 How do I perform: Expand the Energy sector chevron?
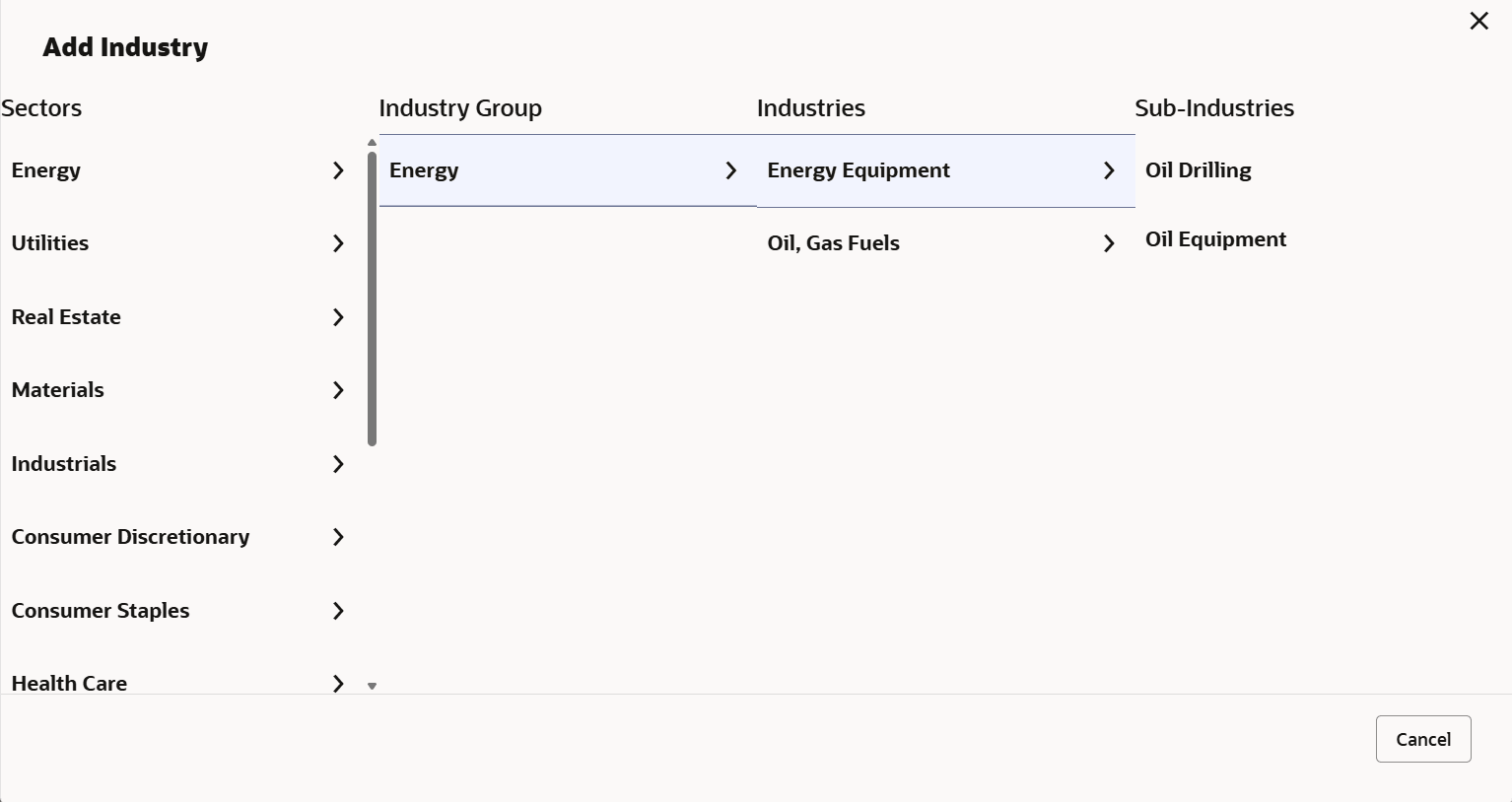(338, 170)
